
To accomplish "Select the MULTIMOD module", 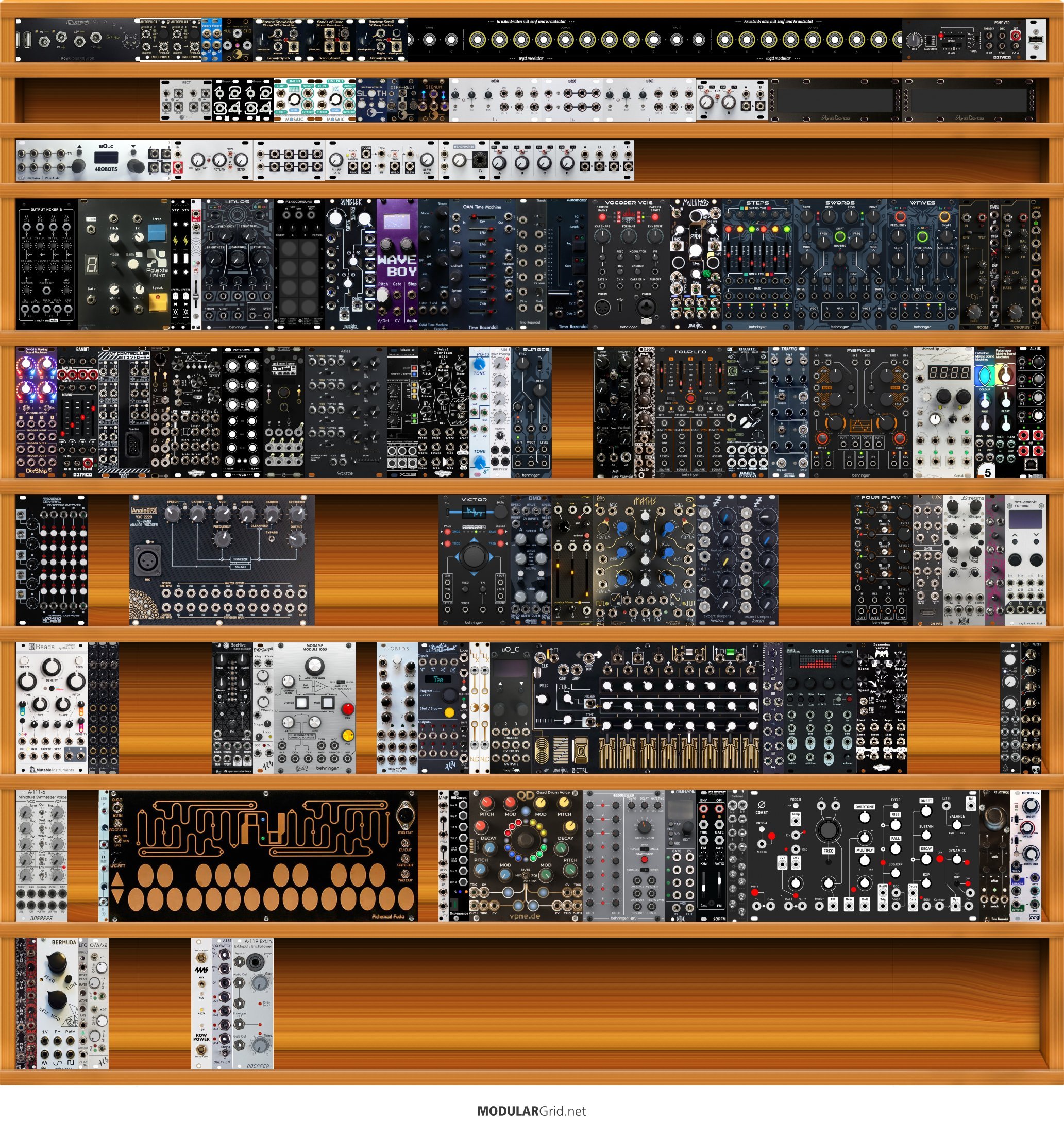I will pos(696,264).
